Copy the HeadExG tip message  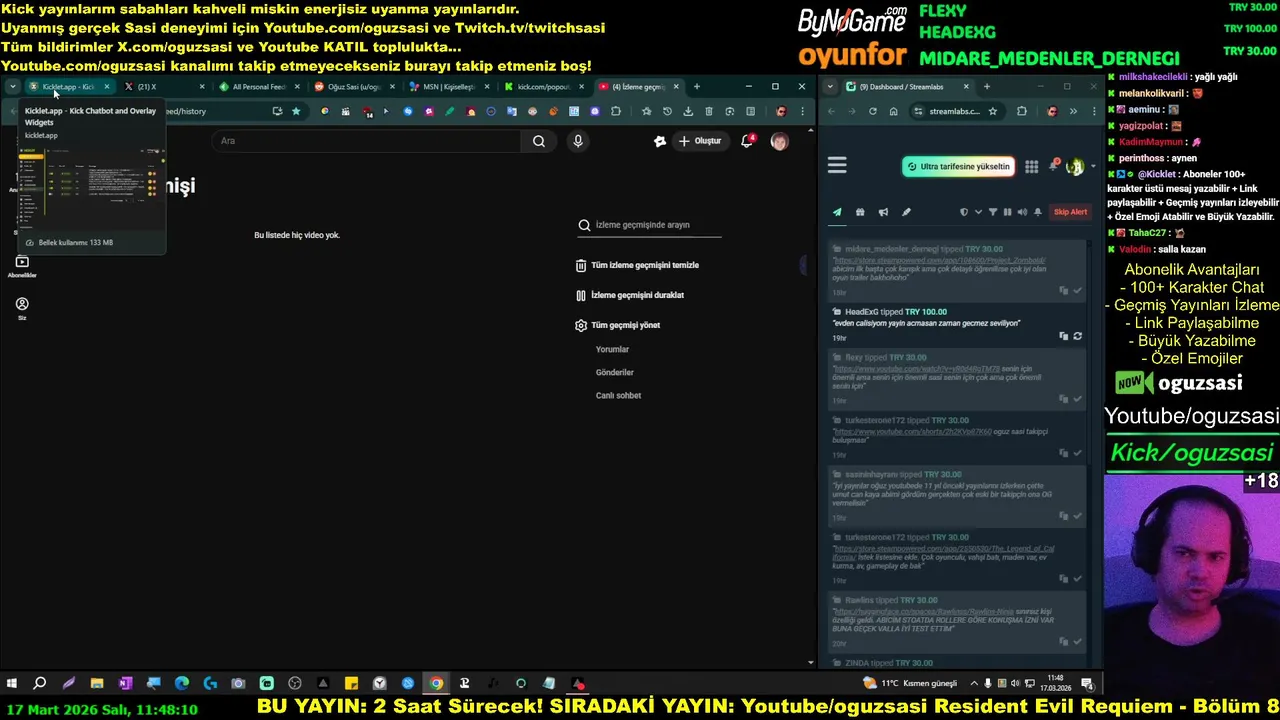coord(1063,336)
